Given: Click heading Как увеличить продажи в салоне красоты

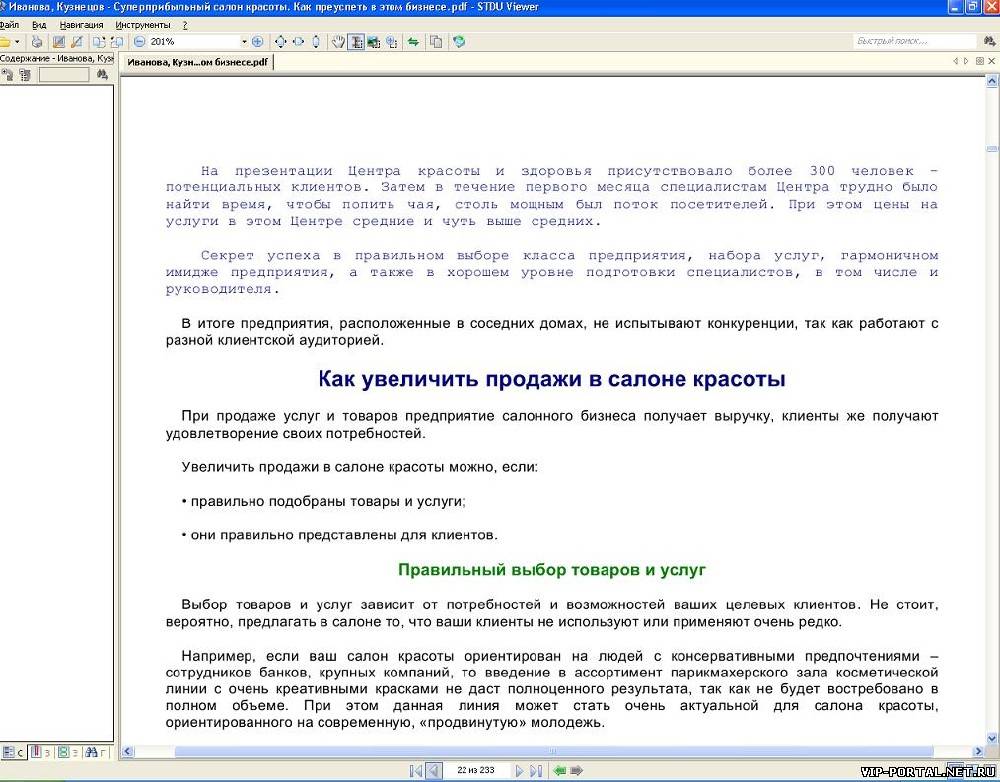Looking at the screenshot, I should click(x=552, y=379).
